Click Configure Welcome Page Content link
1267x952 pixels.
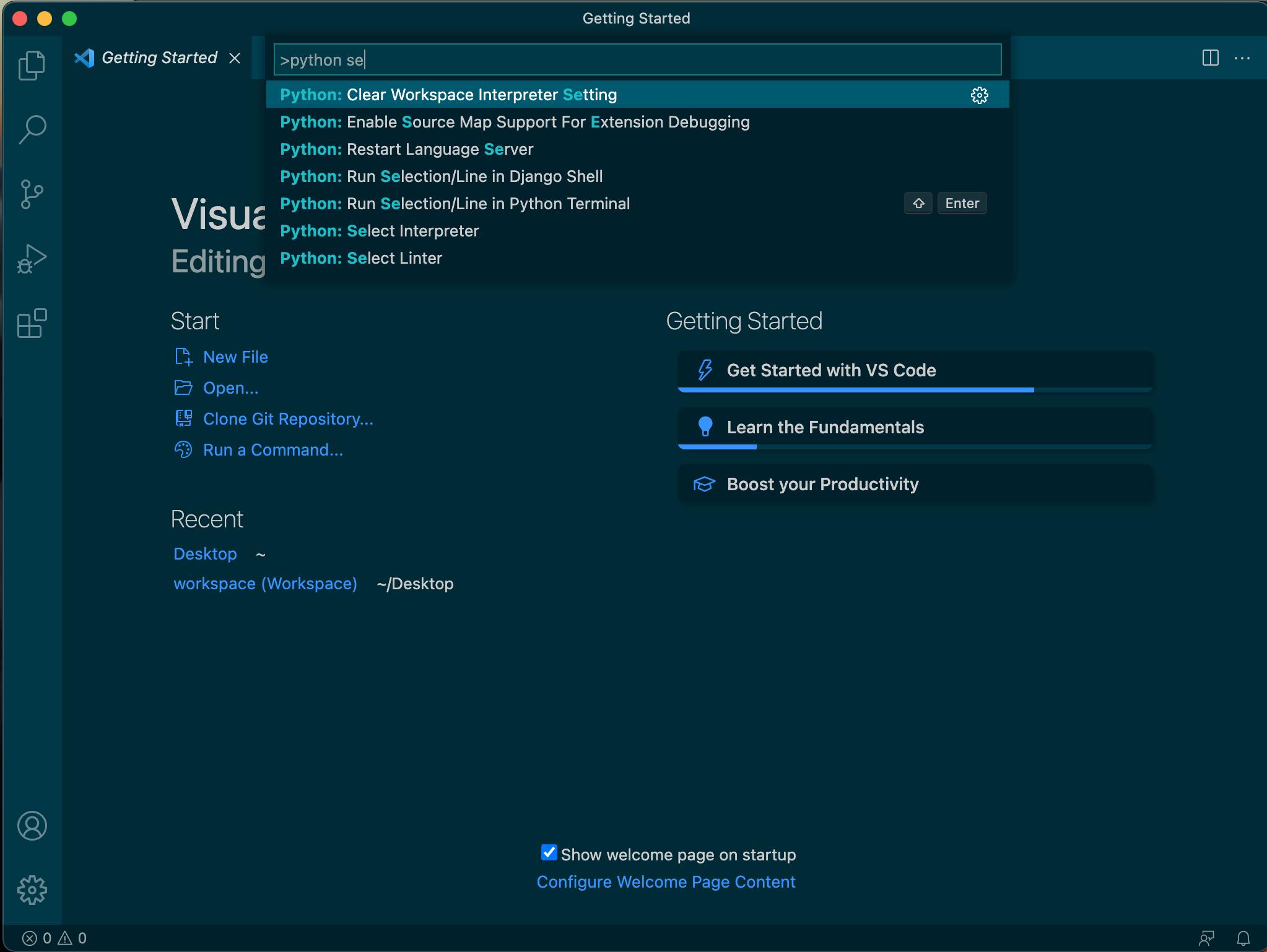pos(666,882)
